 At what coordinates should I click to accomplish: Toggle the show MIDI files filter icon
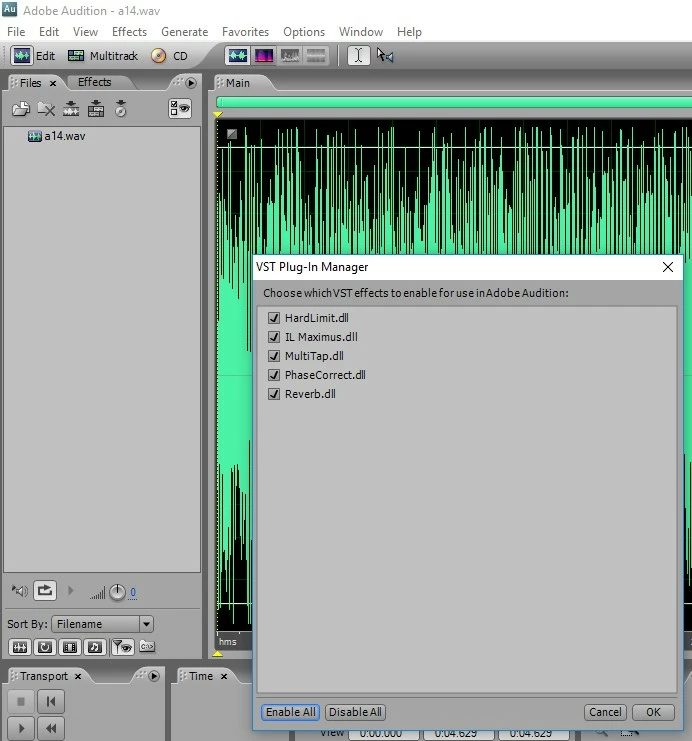[x=95, y=647]
